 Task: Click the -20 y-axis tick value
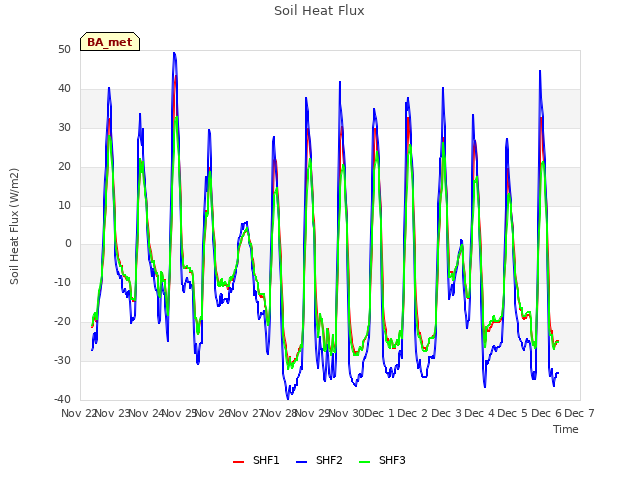(x=63, y=322)
